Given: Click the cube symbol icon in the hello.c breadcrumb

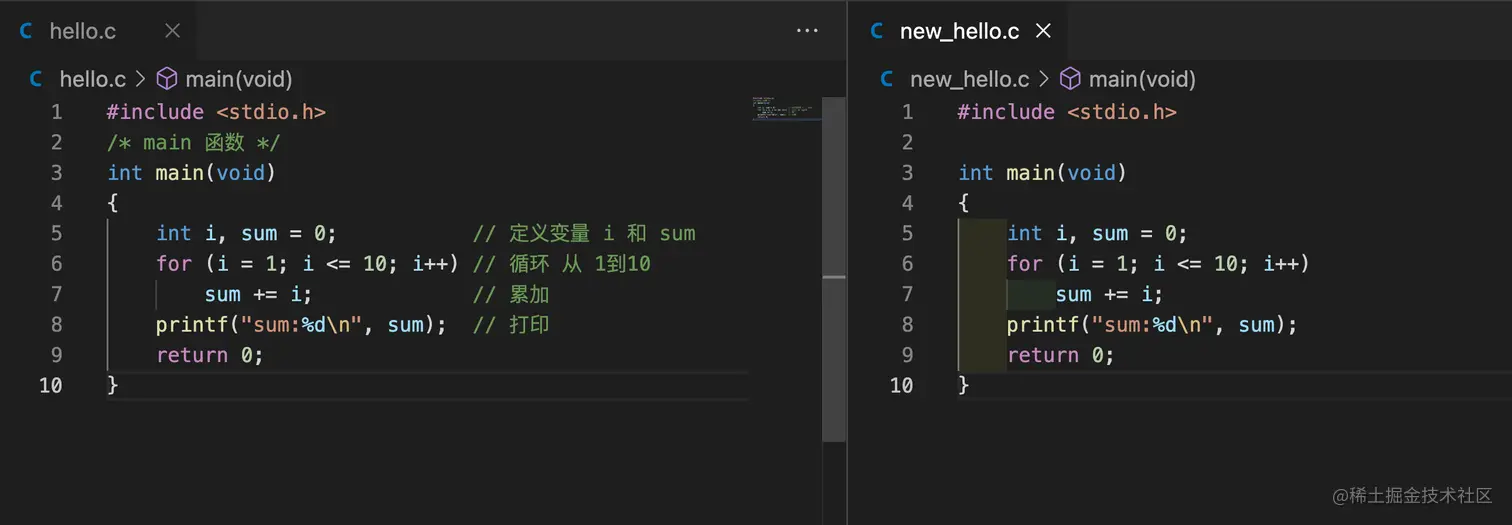Looking at the screenshot, I should pos(167,79).
